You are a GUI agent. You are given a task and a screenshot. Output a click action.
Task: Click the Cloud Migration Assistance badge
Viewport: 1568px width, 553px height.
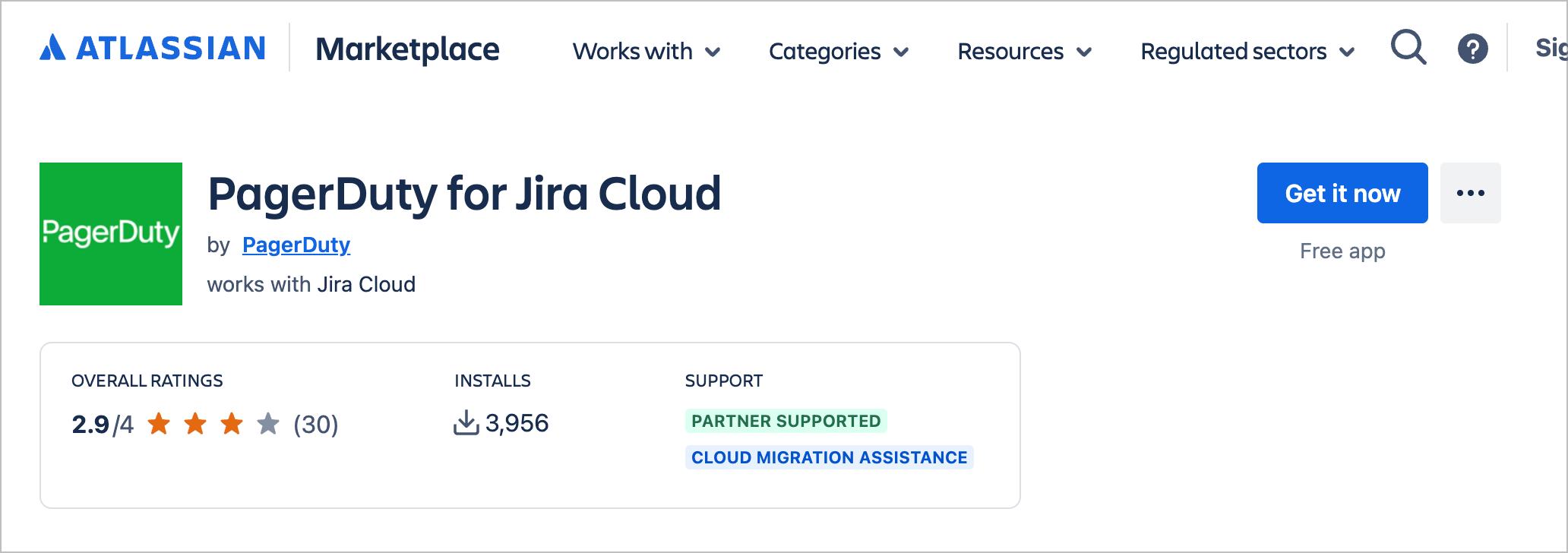click(x=830, y=457)
